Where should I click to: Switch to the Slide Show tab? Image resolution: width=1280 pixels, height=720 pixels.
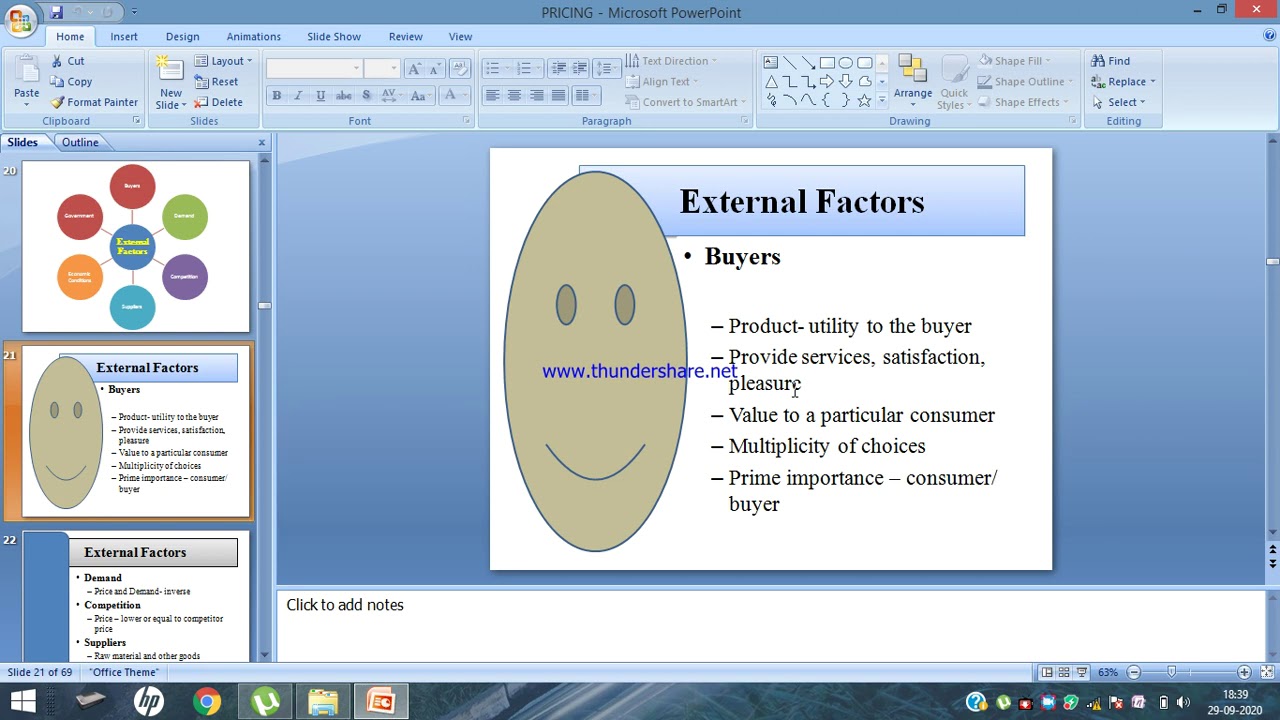click(x=334, y=36)
